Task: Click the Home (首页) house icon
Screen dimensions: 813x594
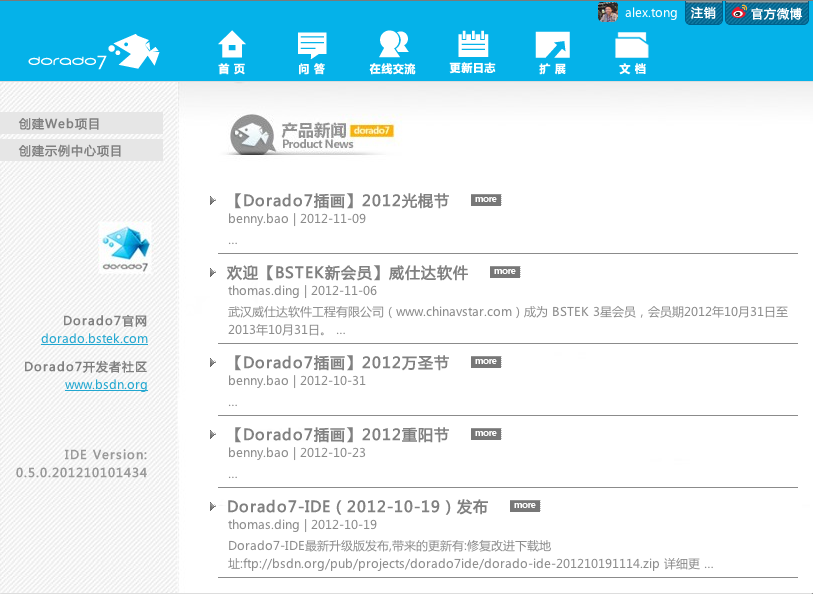Action: 232,45
